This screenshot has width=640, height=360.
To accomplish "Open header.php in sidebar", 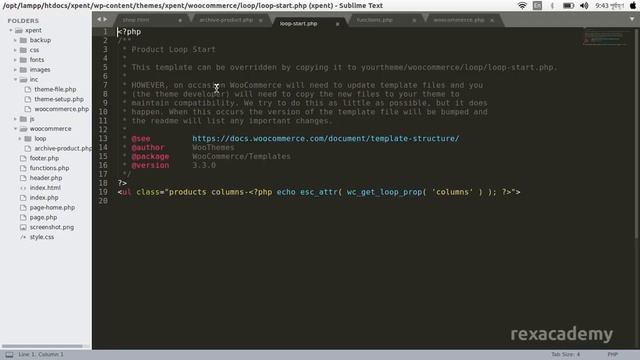I will click(46, 178).
